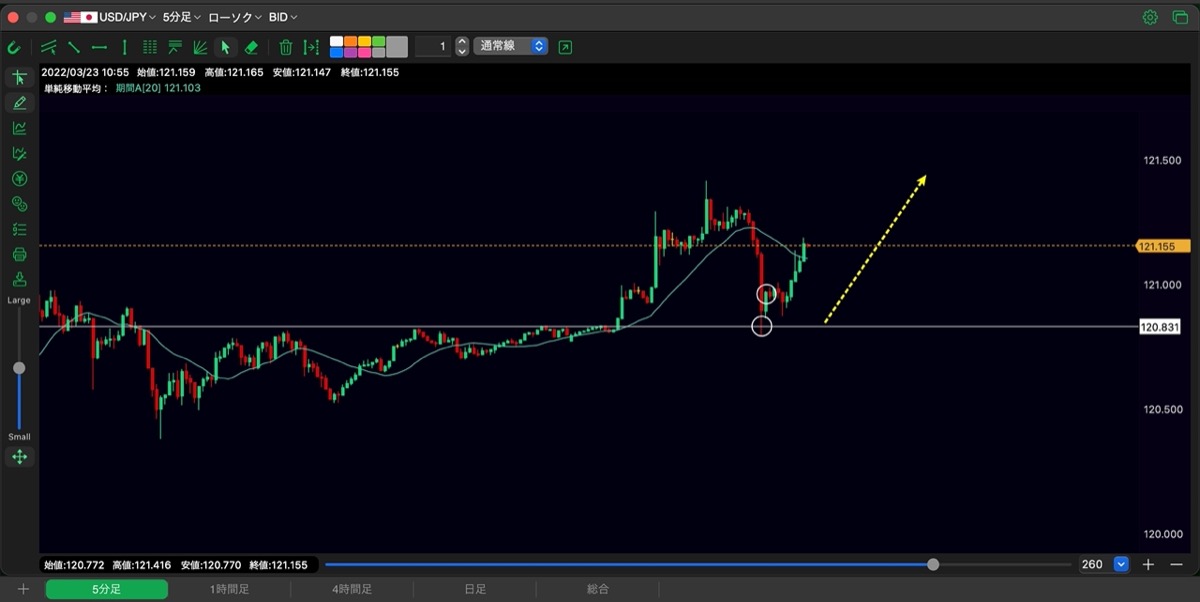Switch to the 4時間足 tab
The image size is (1200, 602).
(352, 590)
